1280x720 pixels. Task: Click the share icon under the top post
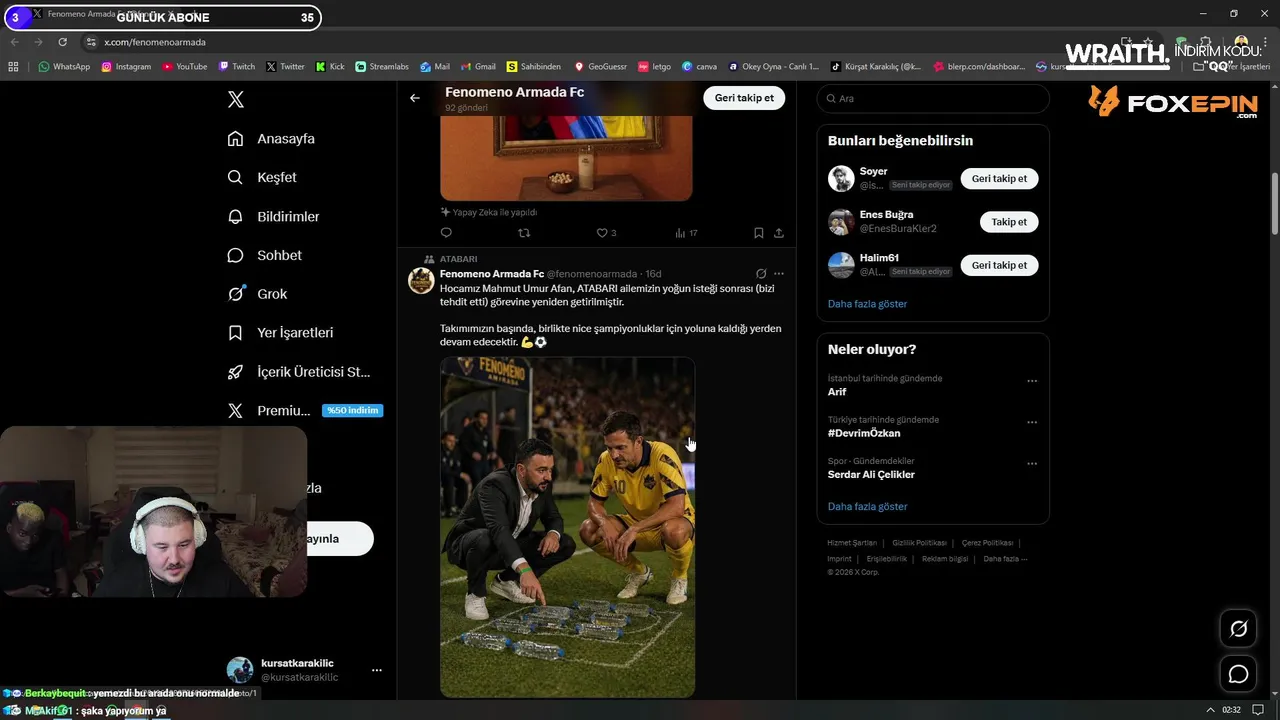click(779, 233)
